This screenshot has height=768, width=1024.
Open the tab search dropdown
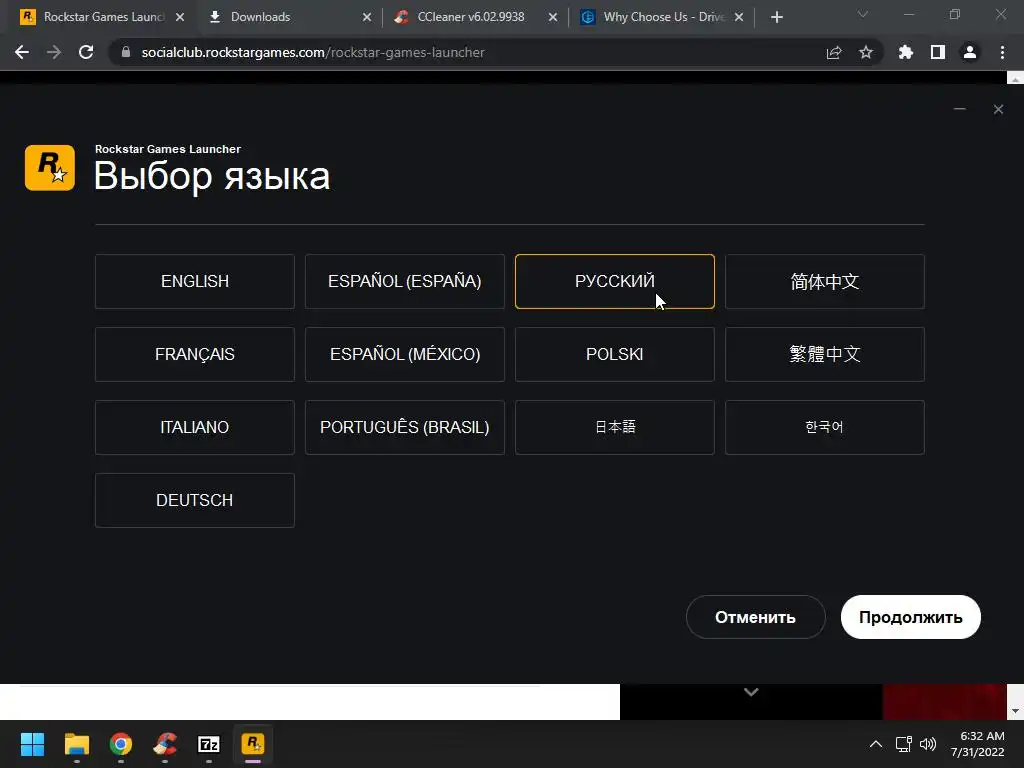pos(863,14)
